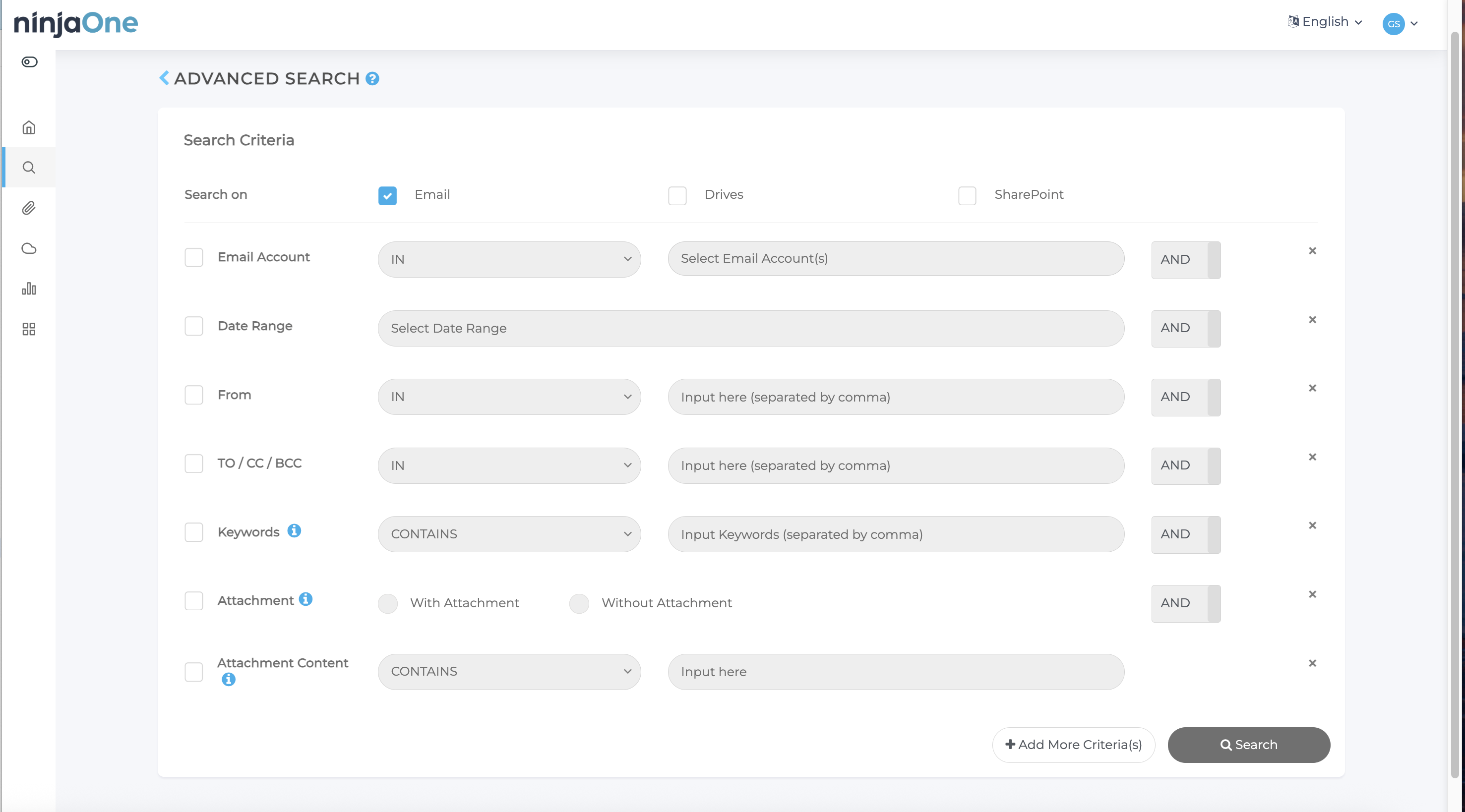Viewport: 1465px width, 812px height.
Task: Open the English language dropdown
Action: 1326,22
